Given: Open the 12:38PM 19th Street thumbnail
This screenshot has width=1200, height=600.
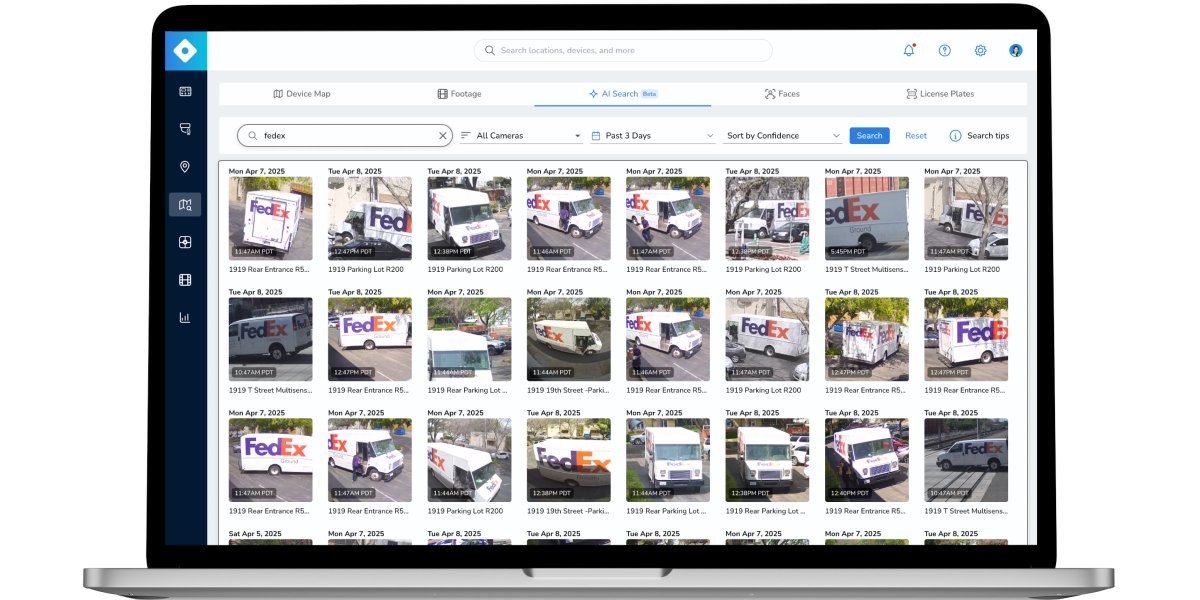Looking at the screenshot, I should click(569, 460).
